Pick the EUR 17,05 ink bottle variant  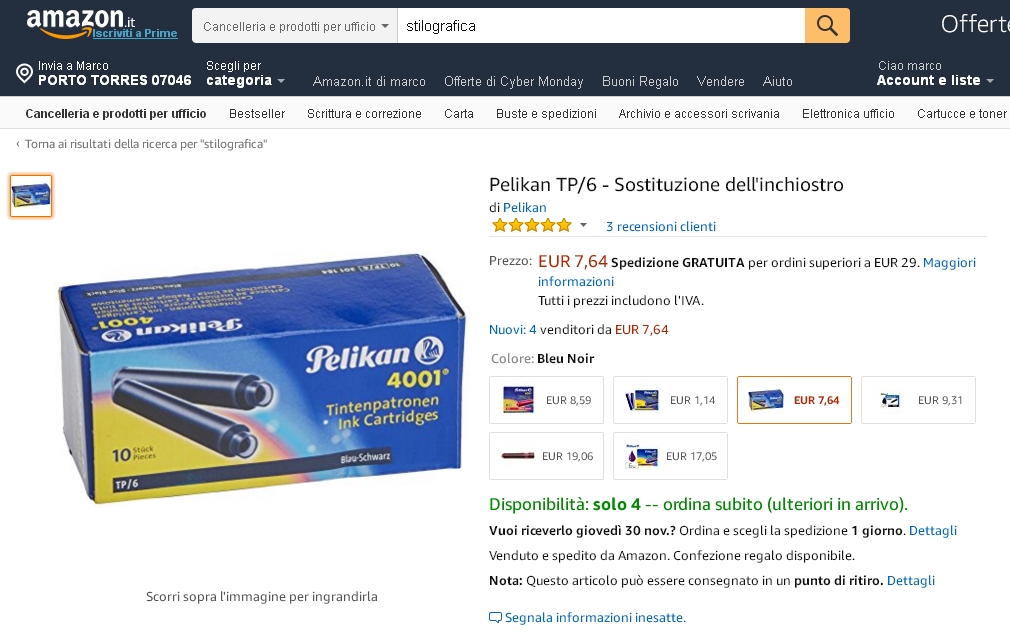[x=670, y=456]
